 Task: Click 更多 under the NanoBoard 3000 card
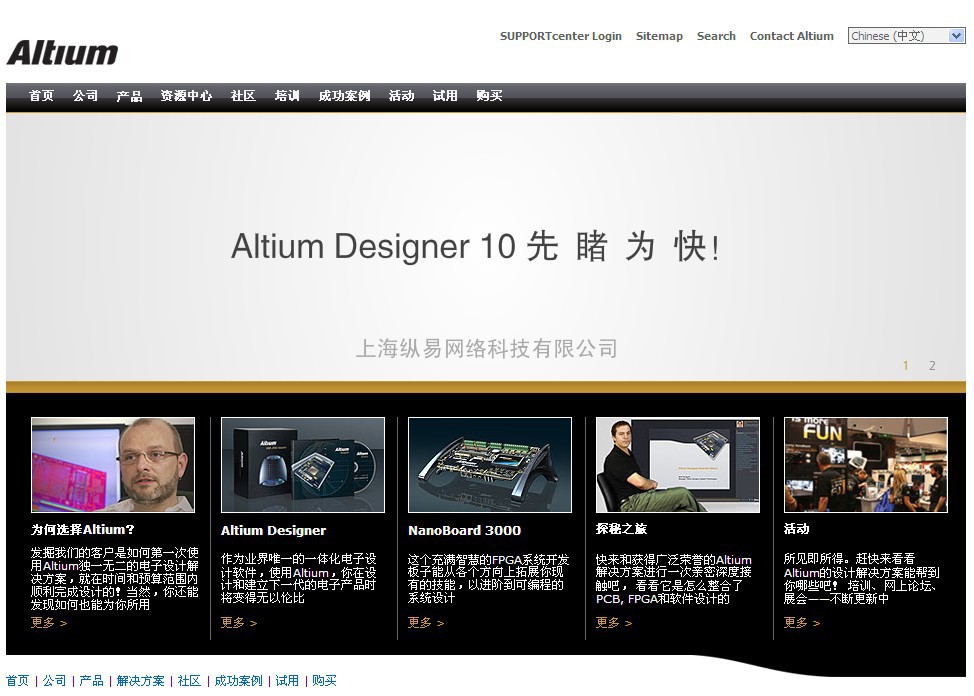tap(426, 622)
